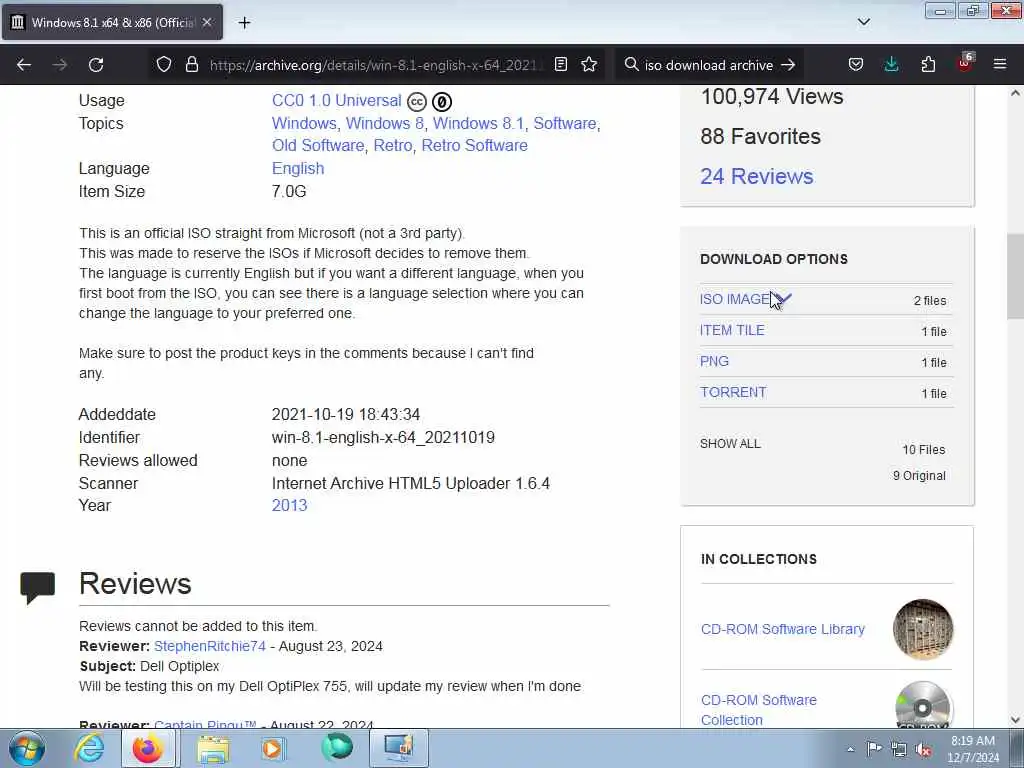Submit search with the arrow icon
The image size is (1024, 768).
[788, 65]
